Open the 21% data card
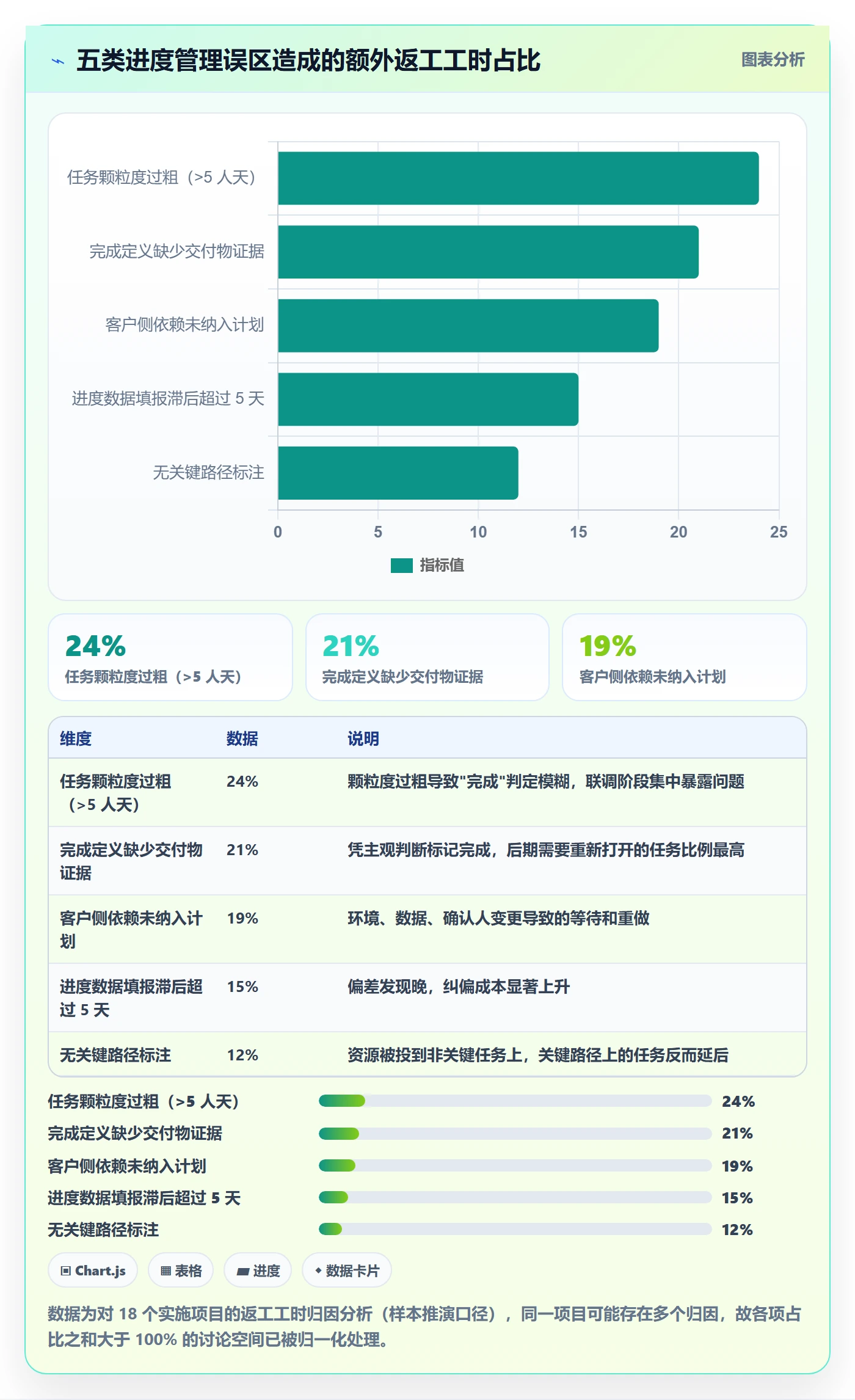855x1400 pixels. pyautogui.click(x=428, y=657)
